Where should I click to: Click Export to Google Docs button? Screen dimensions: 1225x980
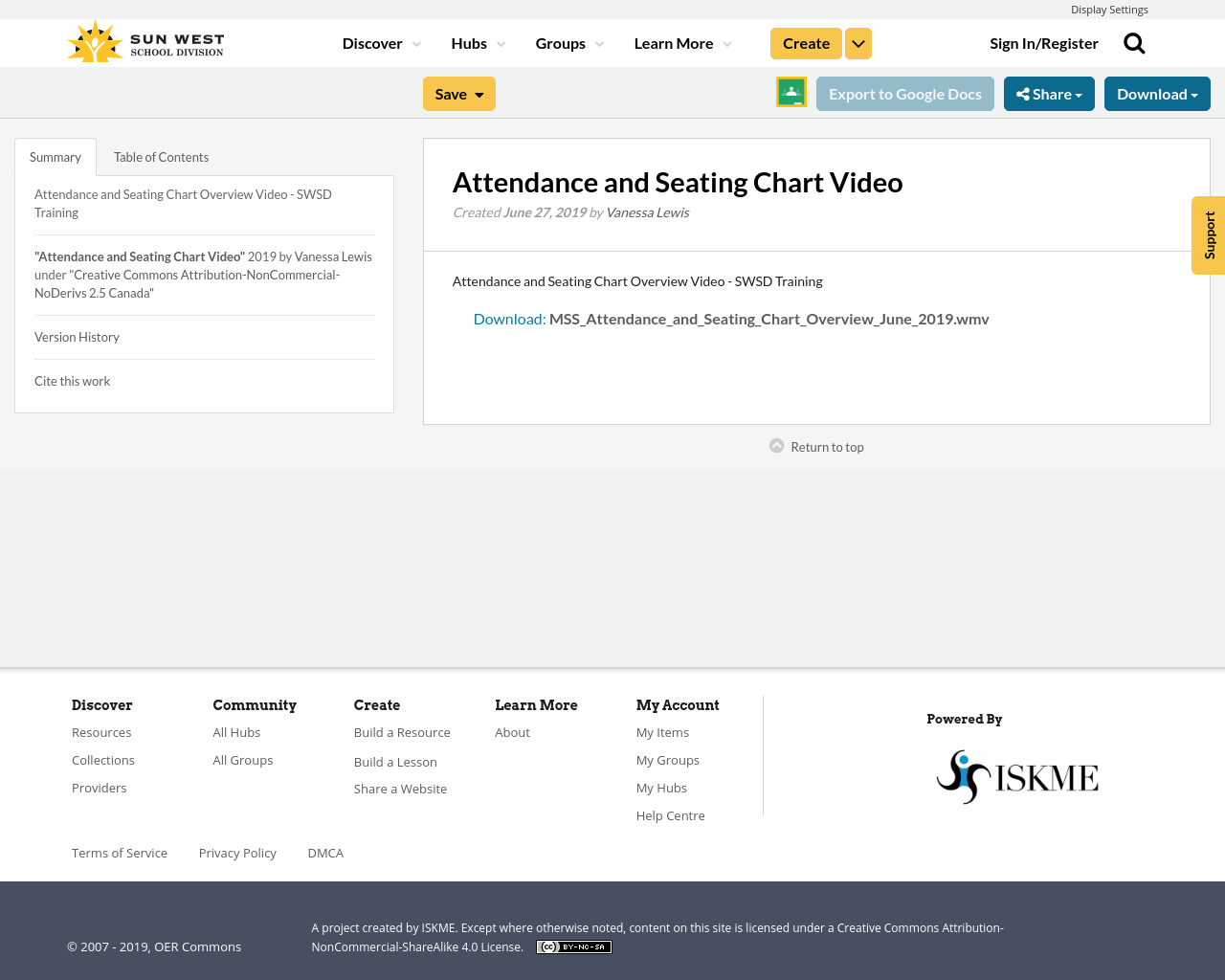point(905,94)
